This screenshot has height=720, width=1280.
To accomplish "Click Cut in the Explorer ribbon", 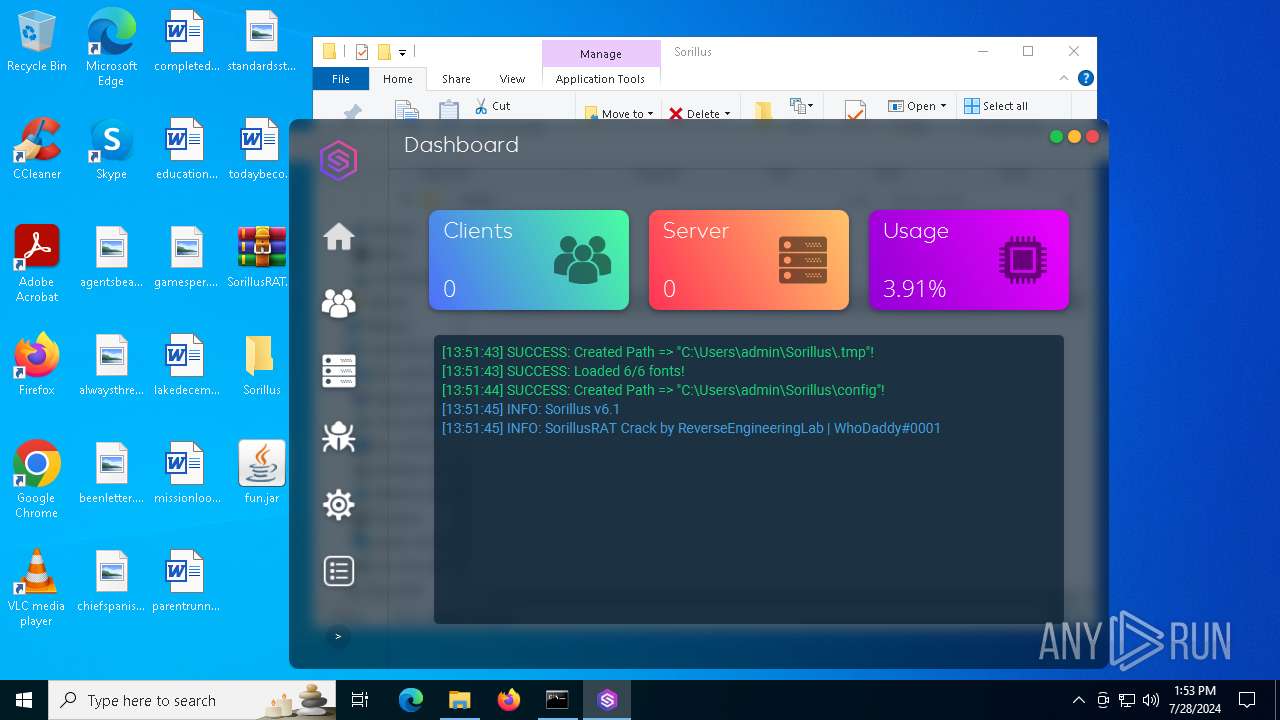I will coord(492,105).
